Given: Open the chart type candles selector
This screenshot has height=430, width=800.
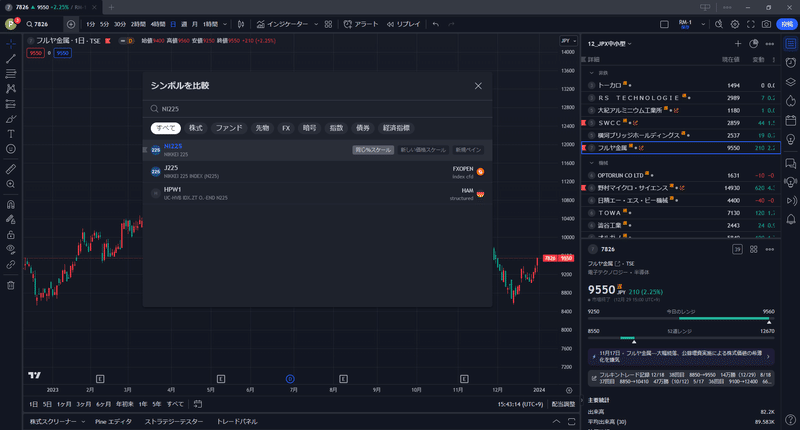Looking at the screenshot, I should [241, 24].
